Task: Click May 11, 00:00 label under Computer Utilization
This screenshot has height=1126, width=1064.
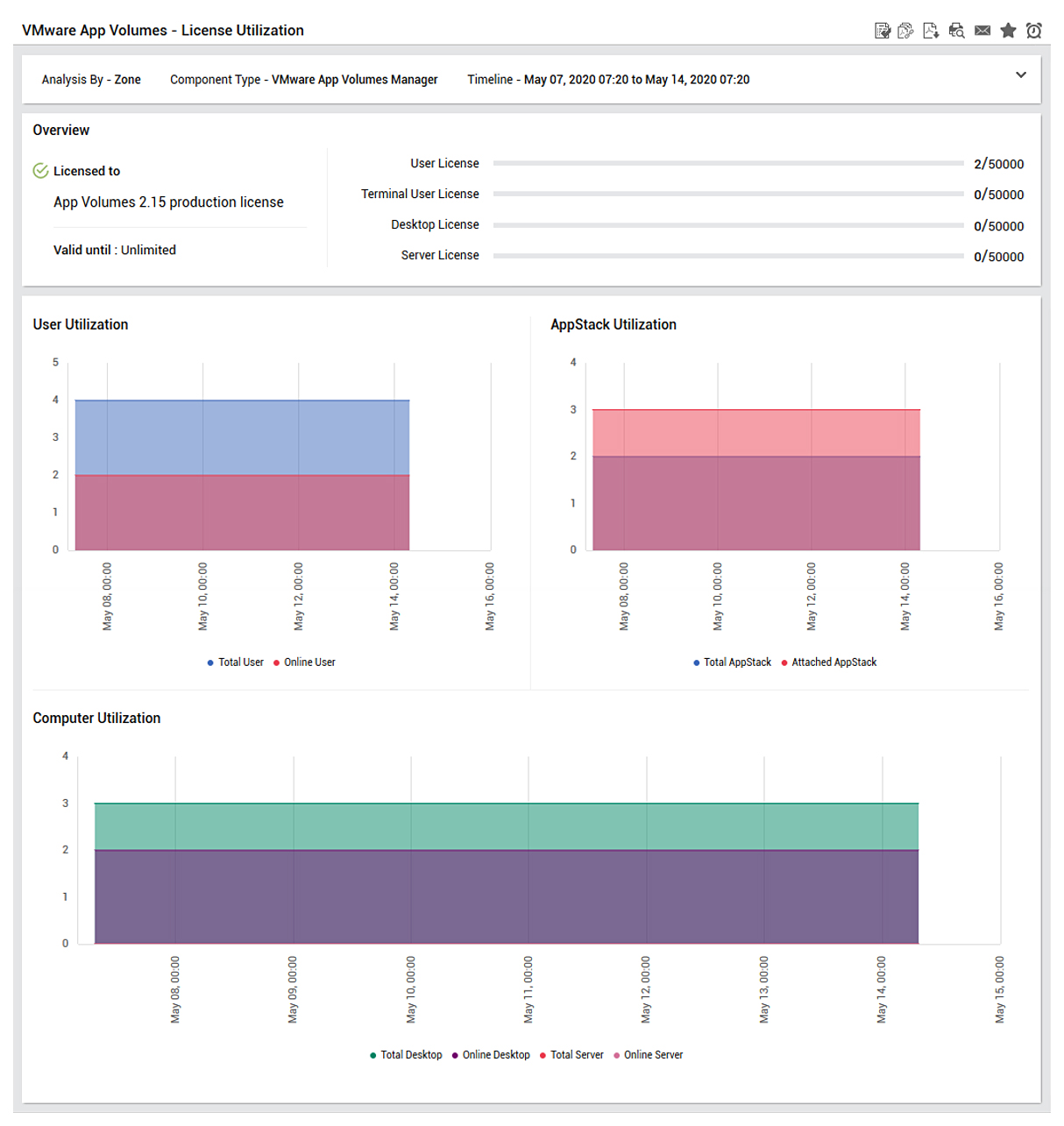Action: click(x=528, y=989)
